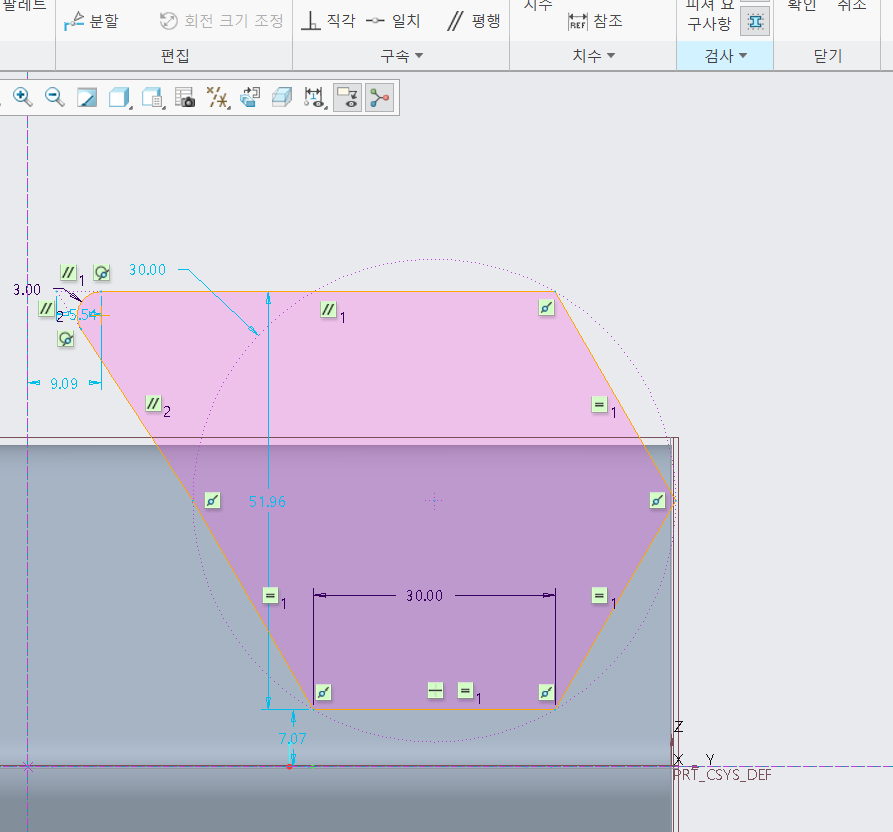Viewport: 893px width, 832px height.
Task: Open the saved orientations dropdown
Action: tap(153, 97)
